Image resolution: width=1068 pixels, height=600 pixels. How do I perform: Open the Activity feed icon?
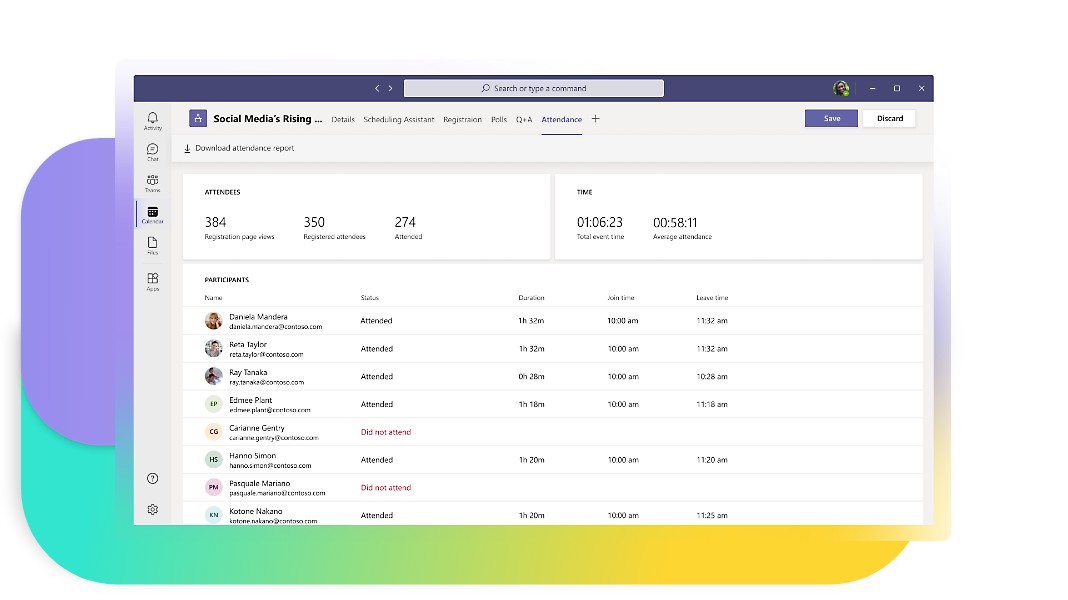[x=152, y=120]
